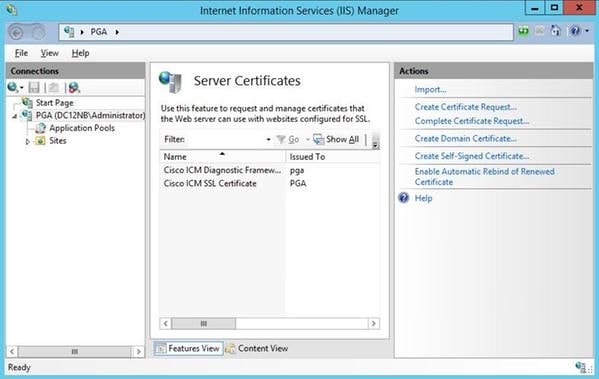The width and height of the screenshot is (599, 379).
Task: Sort by the Name column header
Action: 223,157
